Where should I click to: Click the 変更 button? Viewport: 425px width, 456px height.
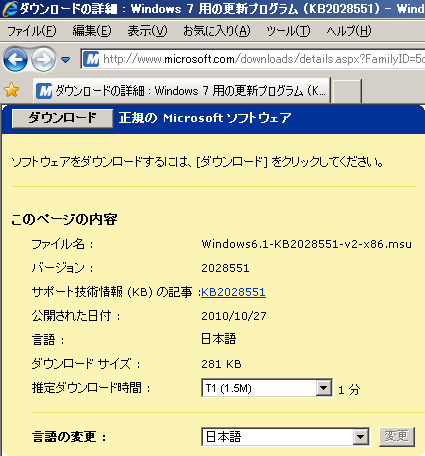click(397, 437)
